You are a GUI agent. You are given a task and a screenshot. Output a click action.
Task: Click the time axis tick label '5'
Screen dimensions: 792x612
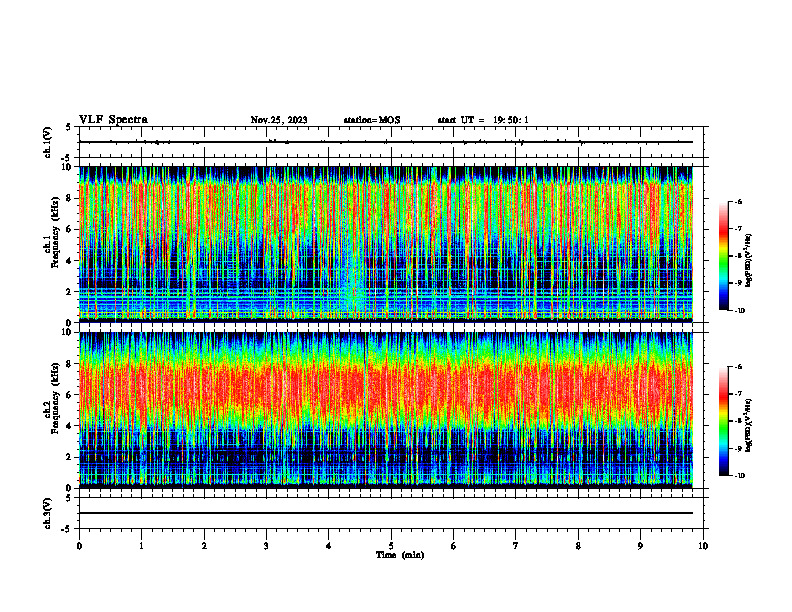pos(391,546)
